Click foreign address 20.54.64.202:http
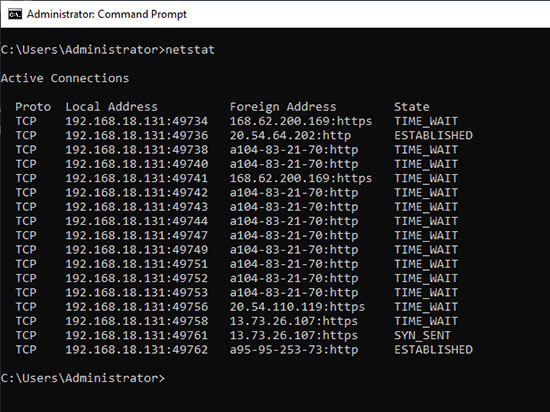This screenshot has height=412, width=550. pos(290,135)
